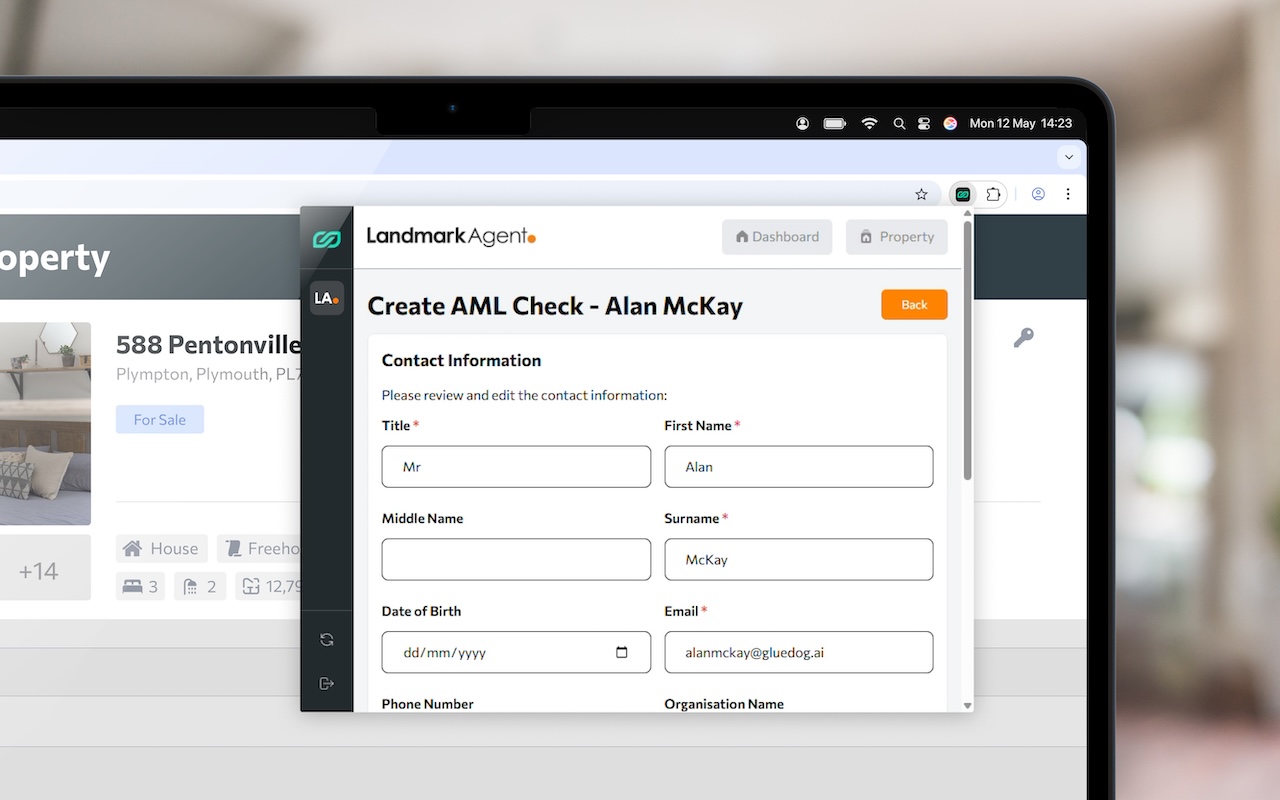Viewport: 1280px width, 800px height.
Task: Click the menu bar clock Mon 12 May 14:23
Action: (x=1021, y=123)
